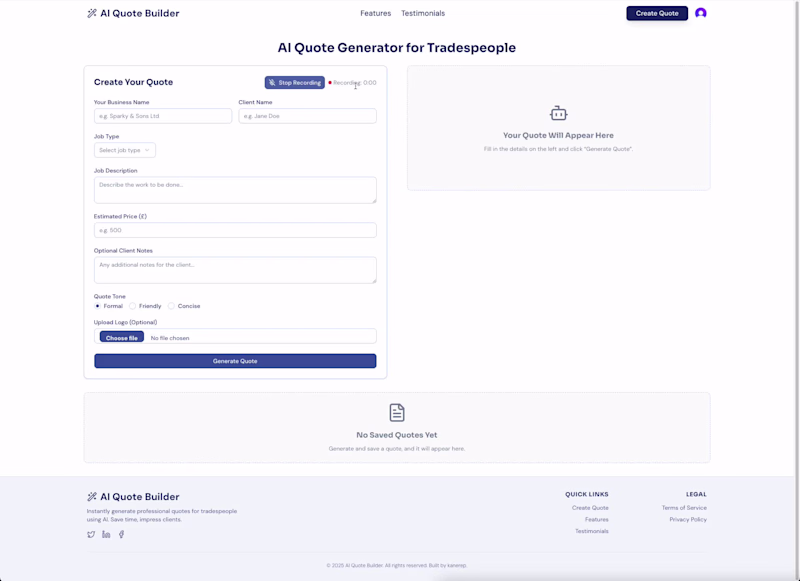Click the robot placeholder icon in quote preview
This screenshot has height=581, width=800.
(557, 115)
